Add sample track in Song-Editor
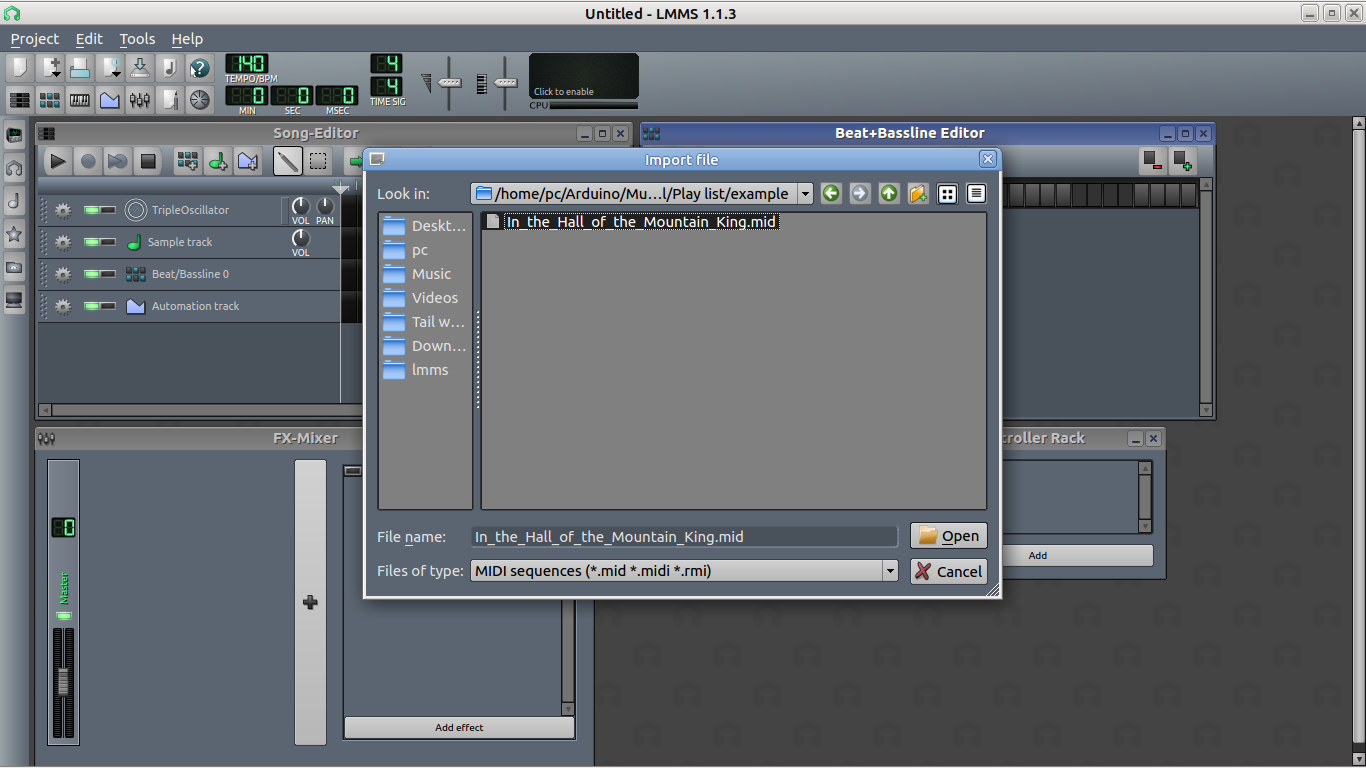The image size is (1366, 768). click(217, 160)
